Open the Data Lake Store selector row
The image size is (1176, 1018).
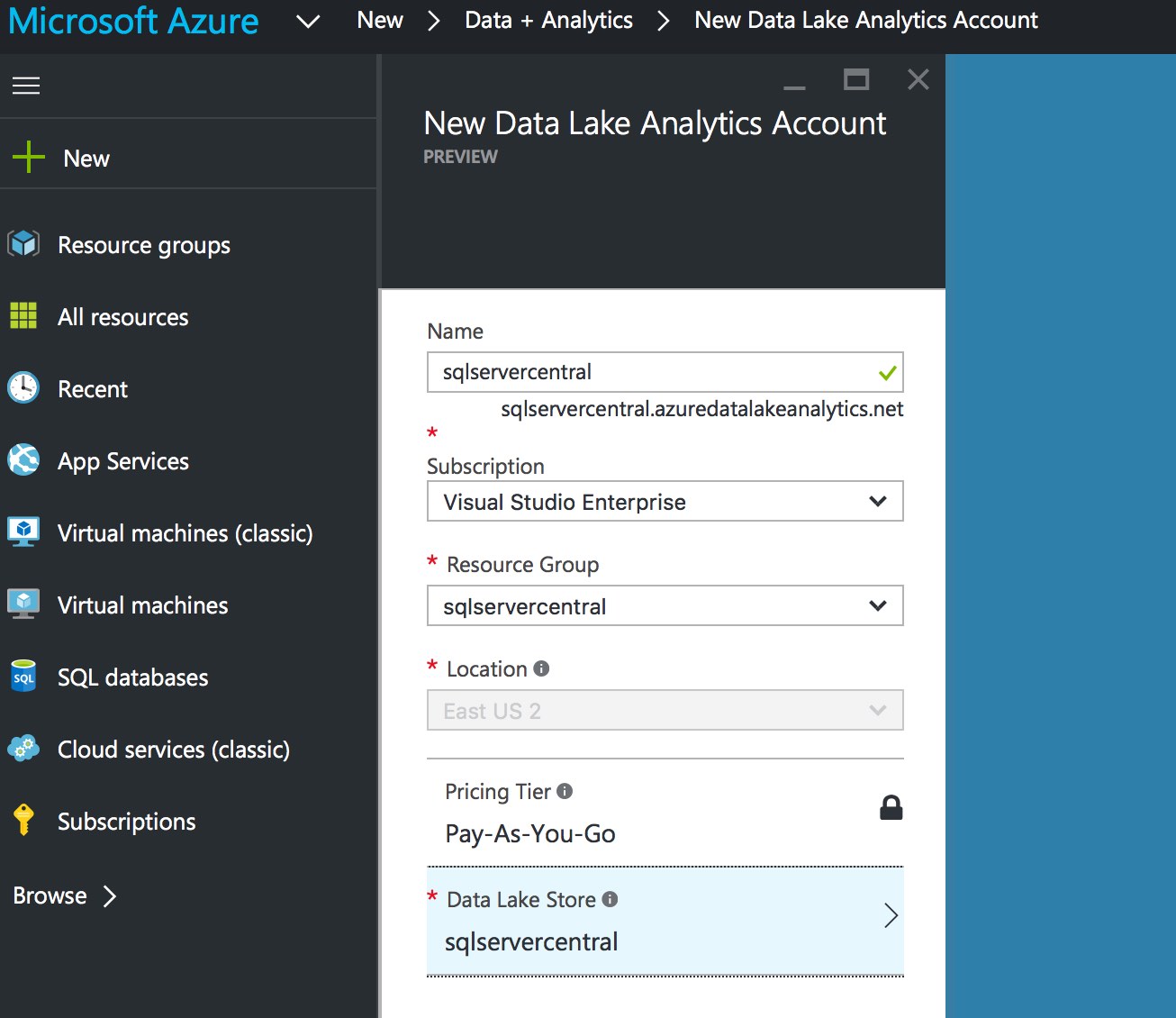(x=665, y=921)
